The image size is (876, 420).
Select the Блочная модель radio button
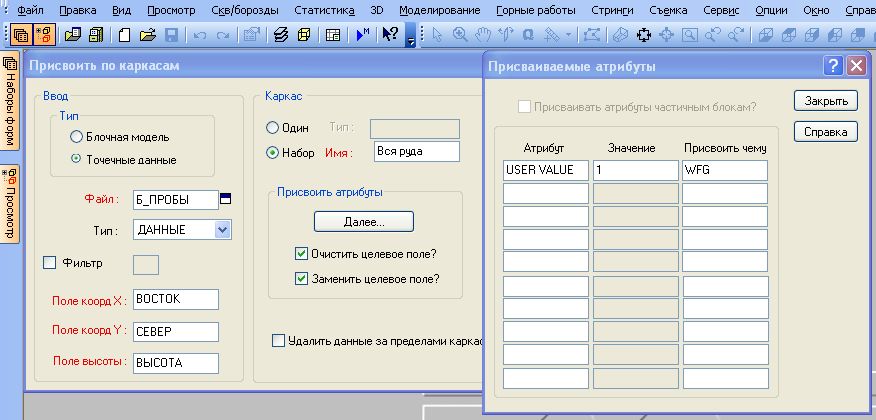click(76, 137)
